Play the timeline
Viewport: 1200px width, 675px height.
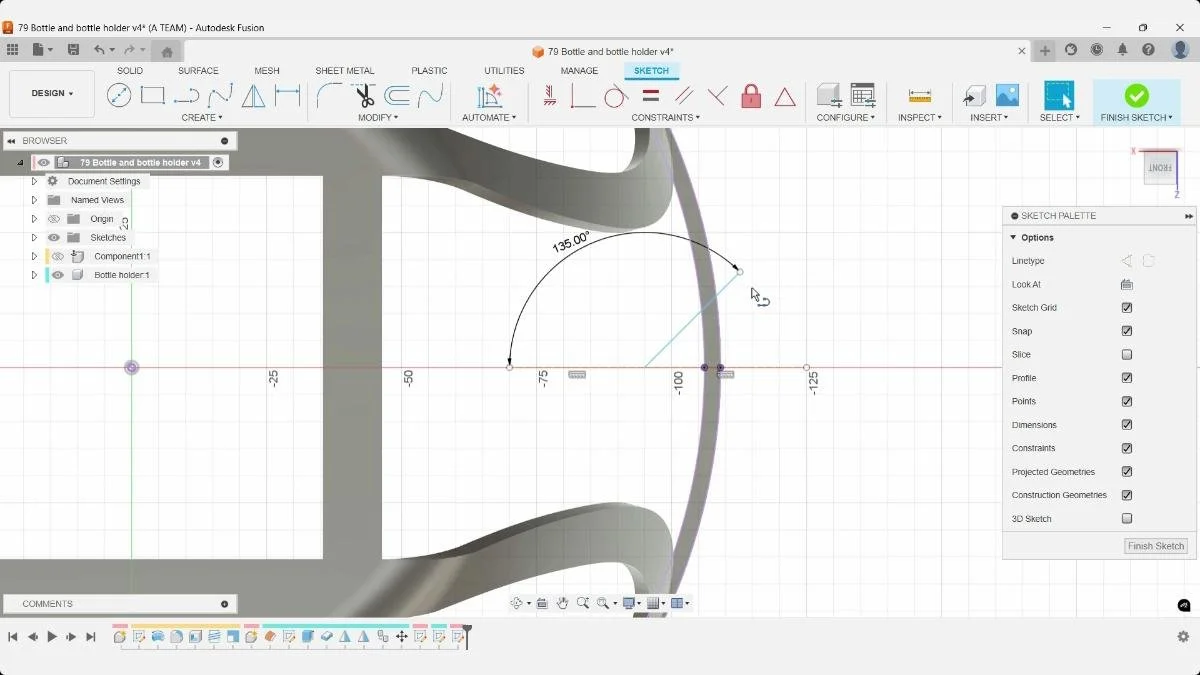[52, 637]
